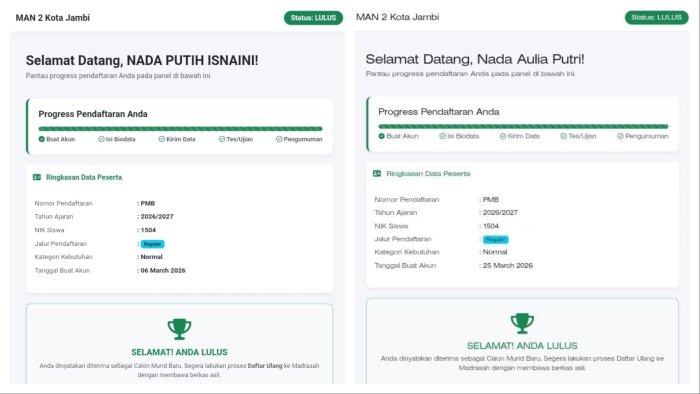Click Tes/Ujian check icon in right panel
Viewport: 700px width, 394px height.
563,136
